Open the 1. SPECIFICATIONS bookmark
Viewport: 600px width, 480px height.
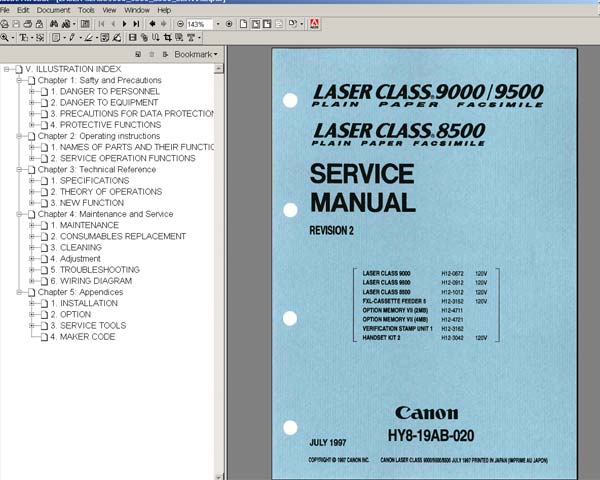(90, 181)
